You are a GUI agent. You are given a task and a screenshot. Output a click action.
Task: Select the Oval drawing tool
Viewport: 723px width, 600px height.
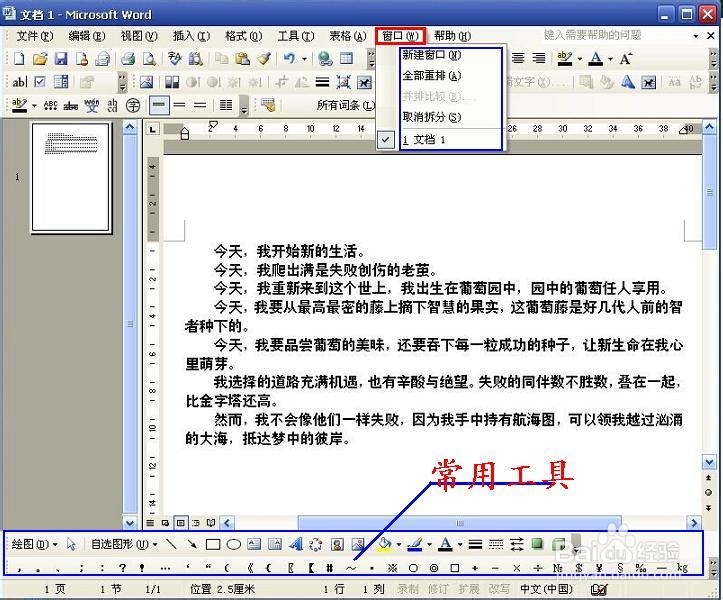pos(234,545)
